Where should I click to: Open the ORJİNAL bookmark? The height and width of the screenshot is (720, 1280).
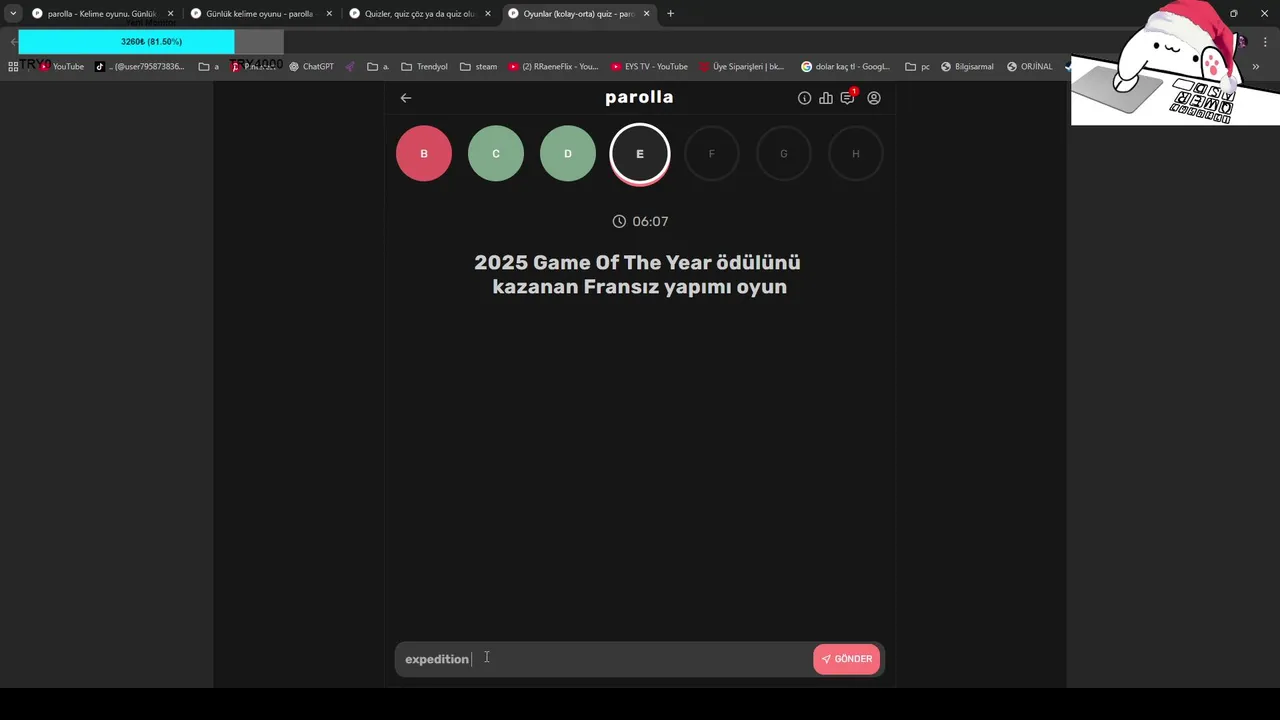(x=1029, y=66)
